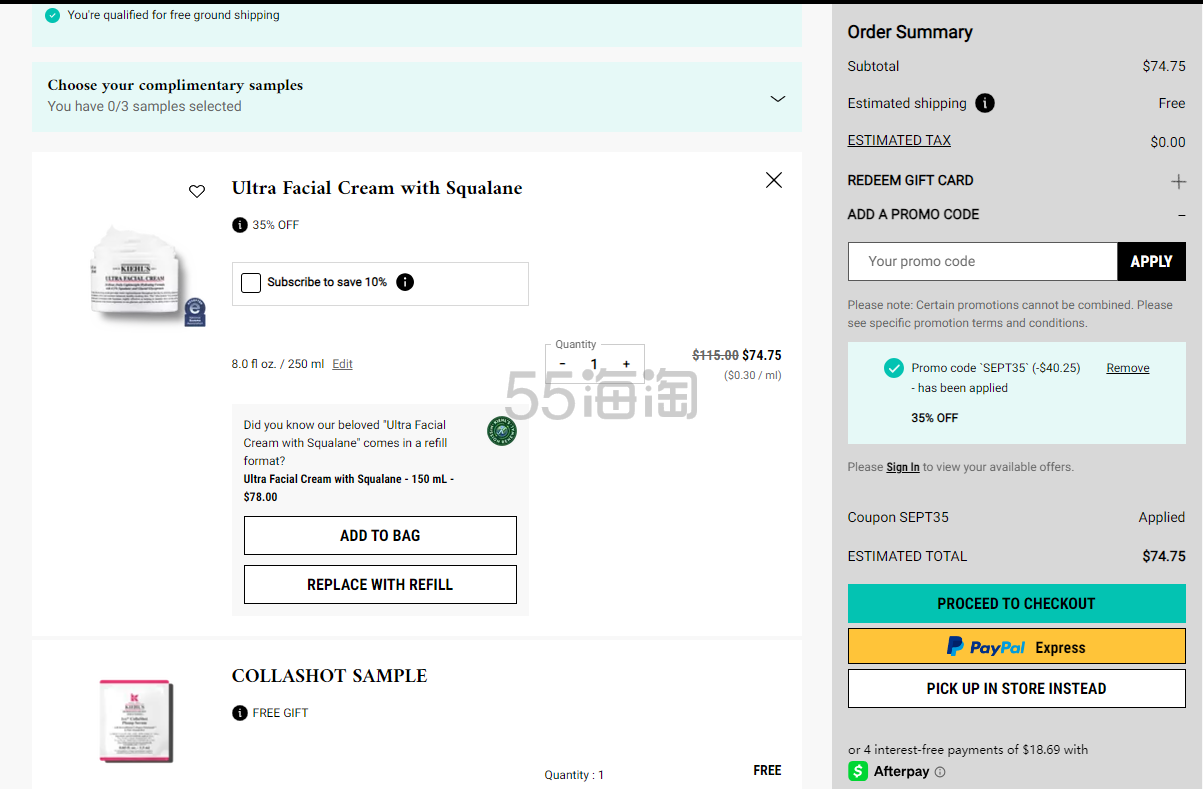Image resolution: width=1203 pixels, height=789 pixels.
Task: Replace item with refill
Action: (380, 585)
